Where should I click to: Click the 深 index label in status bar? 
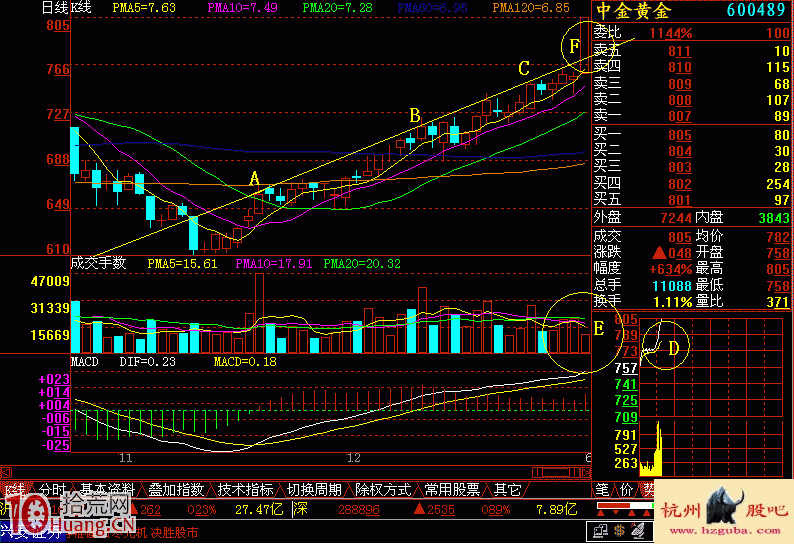[x=300, y=509]
